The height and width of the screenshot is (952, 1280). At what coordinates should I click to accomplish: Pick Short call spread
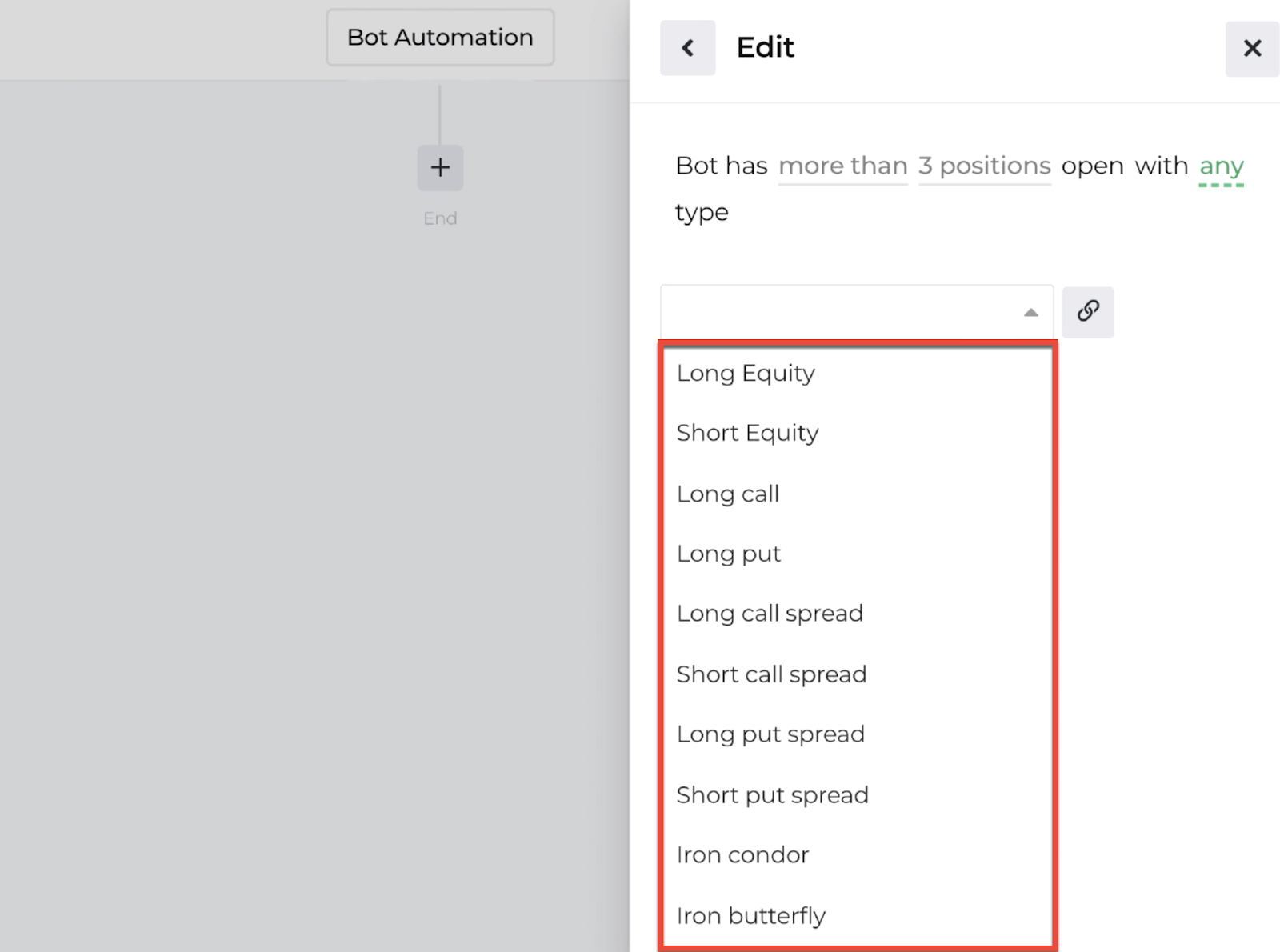pos(856,674)
